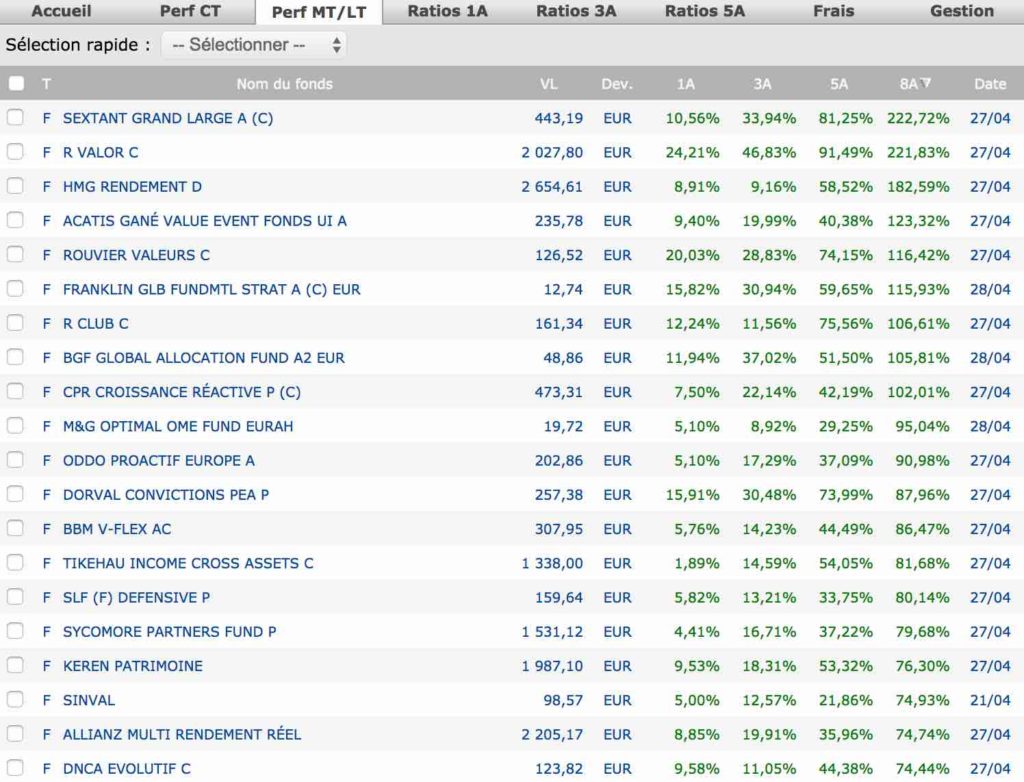Tick the ODDO PROACTIF EUROPE A checkbox
Viewport: 1024px width, 782px height.
(x=15, y=460)
